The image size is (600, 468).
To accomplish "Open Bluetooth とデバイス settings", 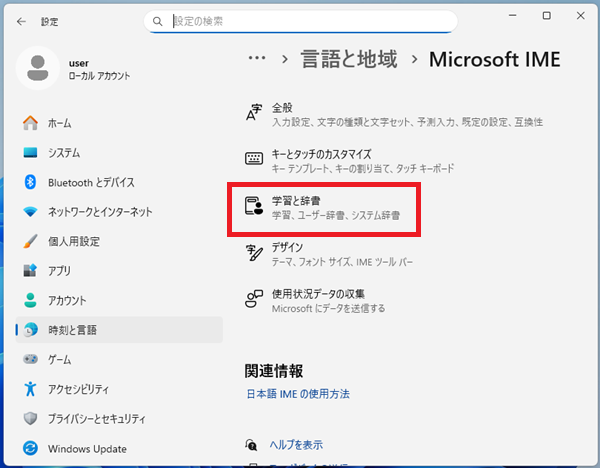I will click(x=90, y=182).
